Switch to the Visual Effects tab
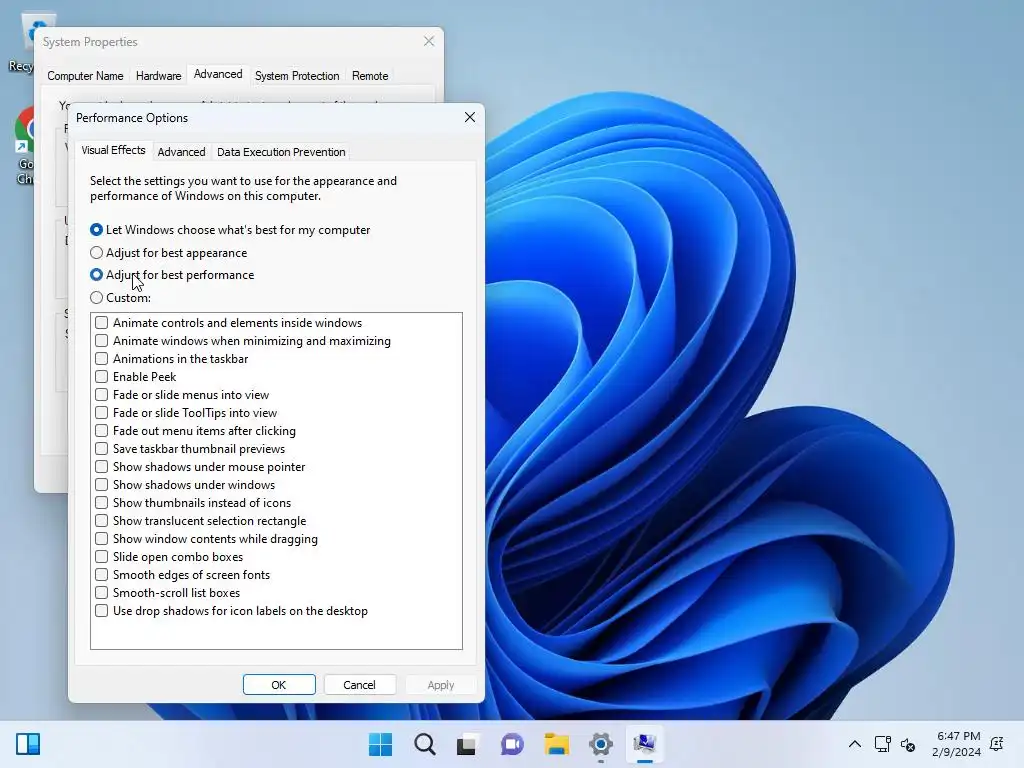Image resolution: width=1024 pixels, height=768 pixels. (114, 150)
